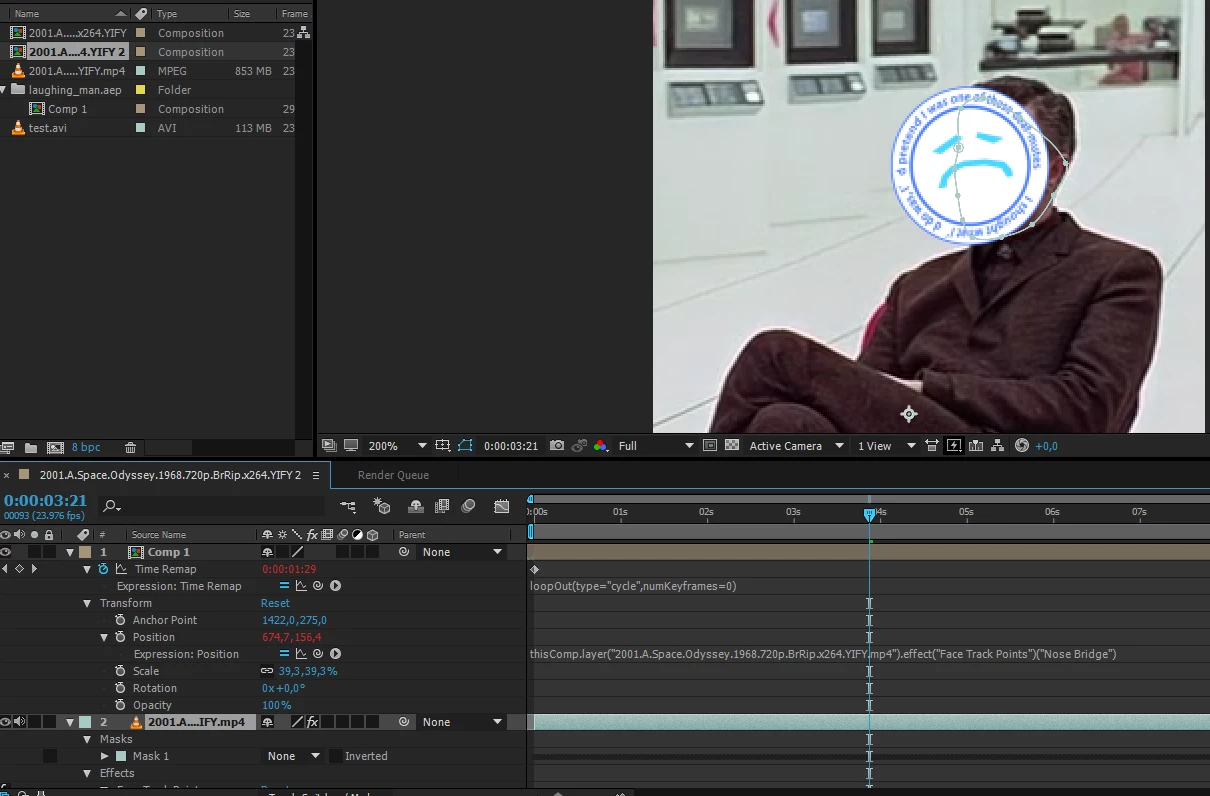Toggle the transparency grid in viewer
Screen dimensions: 1210x796
[732, 446]
